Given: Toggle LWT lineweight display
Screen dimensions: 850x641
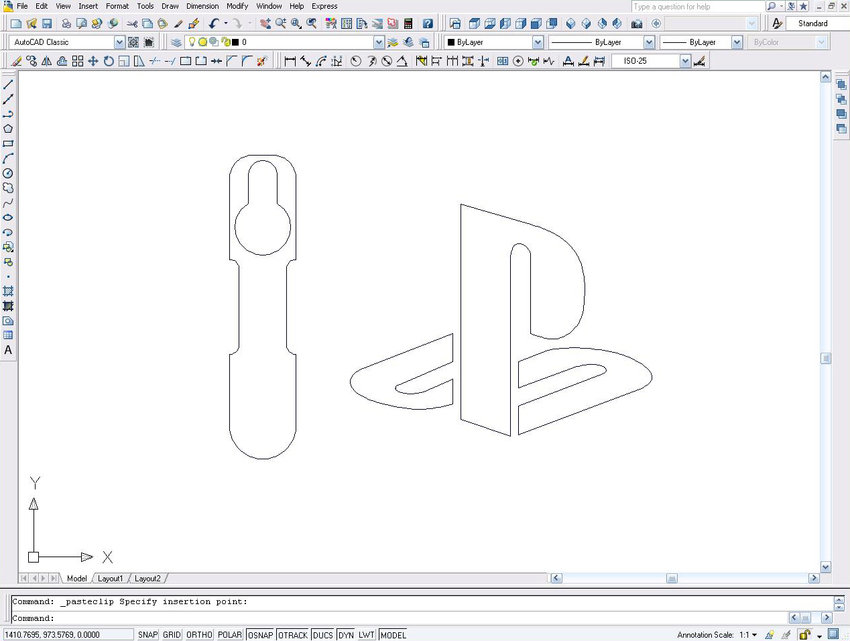Looking at the screenshot, I should 366,634.
